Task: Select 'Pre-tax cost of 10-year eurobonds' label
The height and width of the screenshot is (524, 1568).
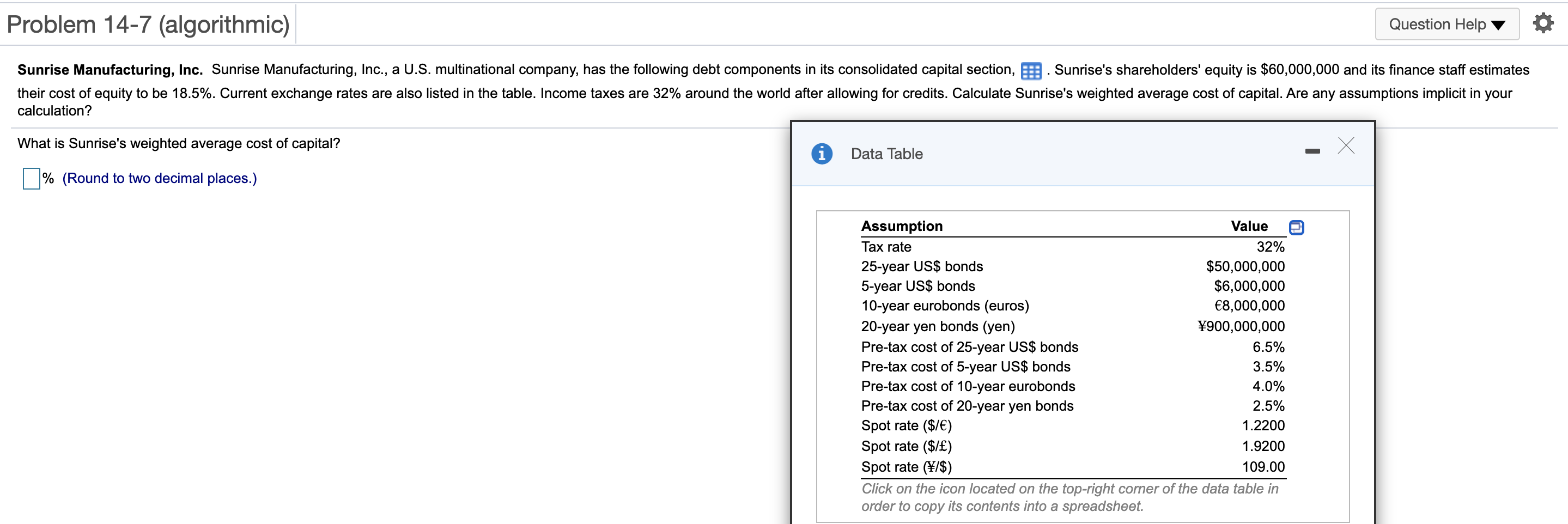Action: [x=968, y=386]
